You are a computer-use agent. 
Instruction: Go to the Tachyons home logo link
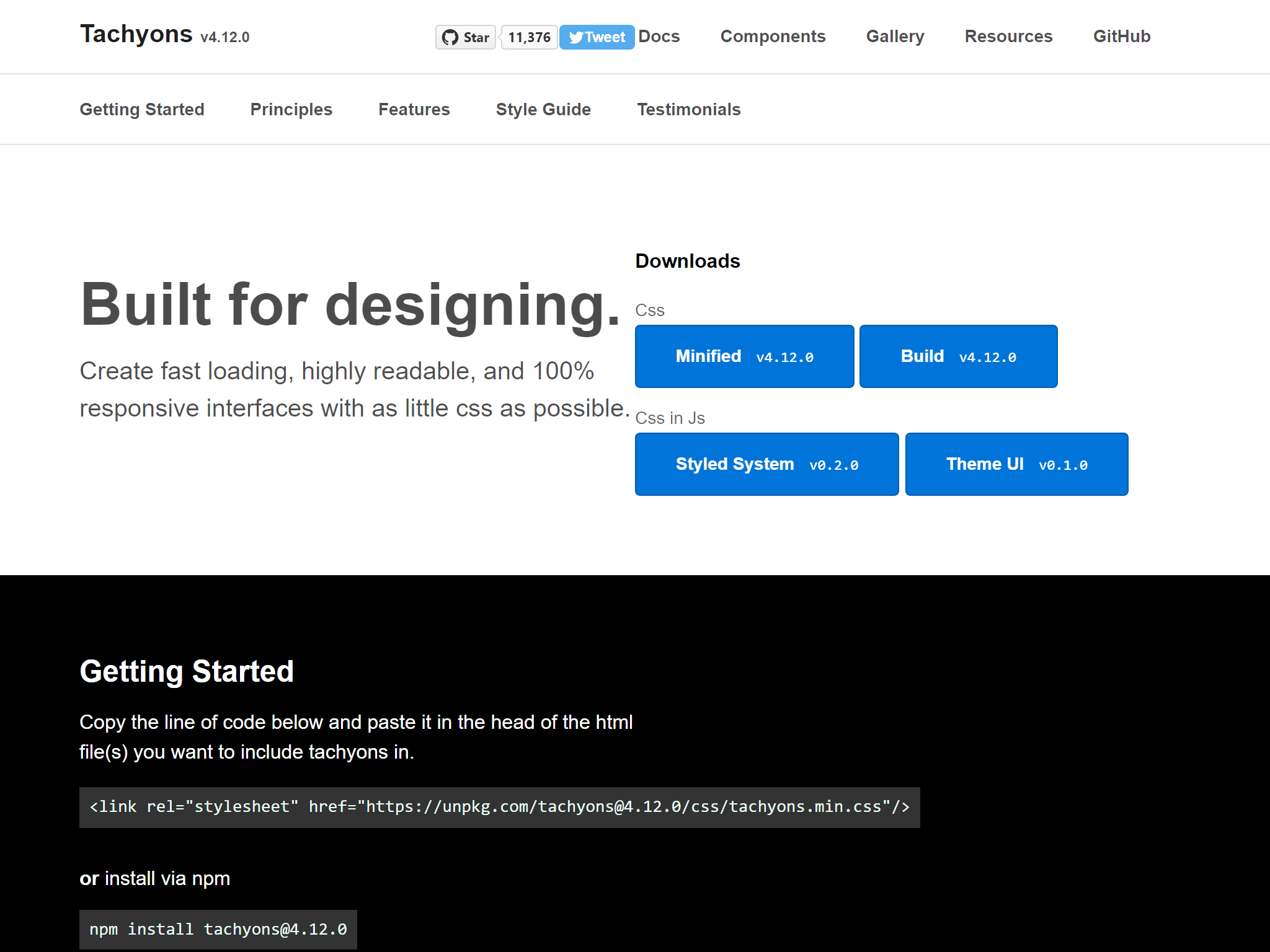click(x=164, y=35)
